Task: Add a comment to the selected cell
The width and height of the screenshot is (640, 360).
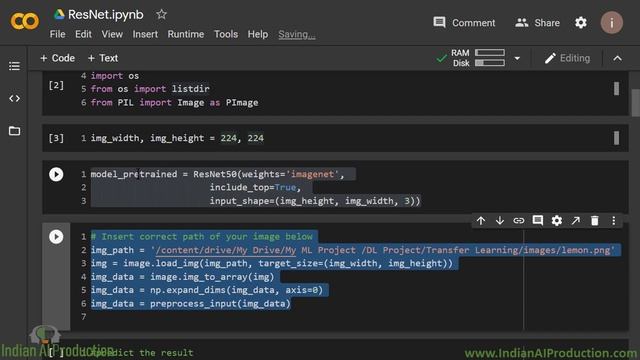Action: coord(538,221)
